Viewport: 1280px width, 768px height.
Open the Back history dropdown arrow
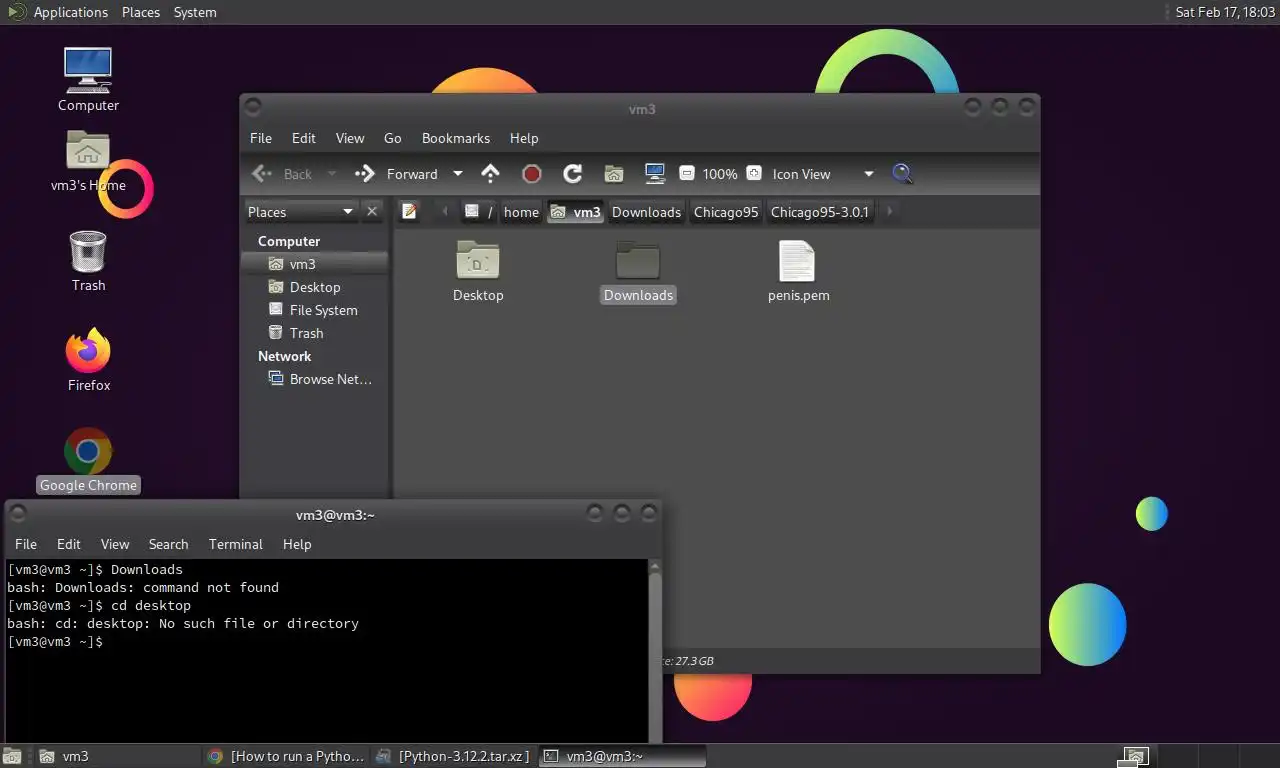[x=332, y=174]
